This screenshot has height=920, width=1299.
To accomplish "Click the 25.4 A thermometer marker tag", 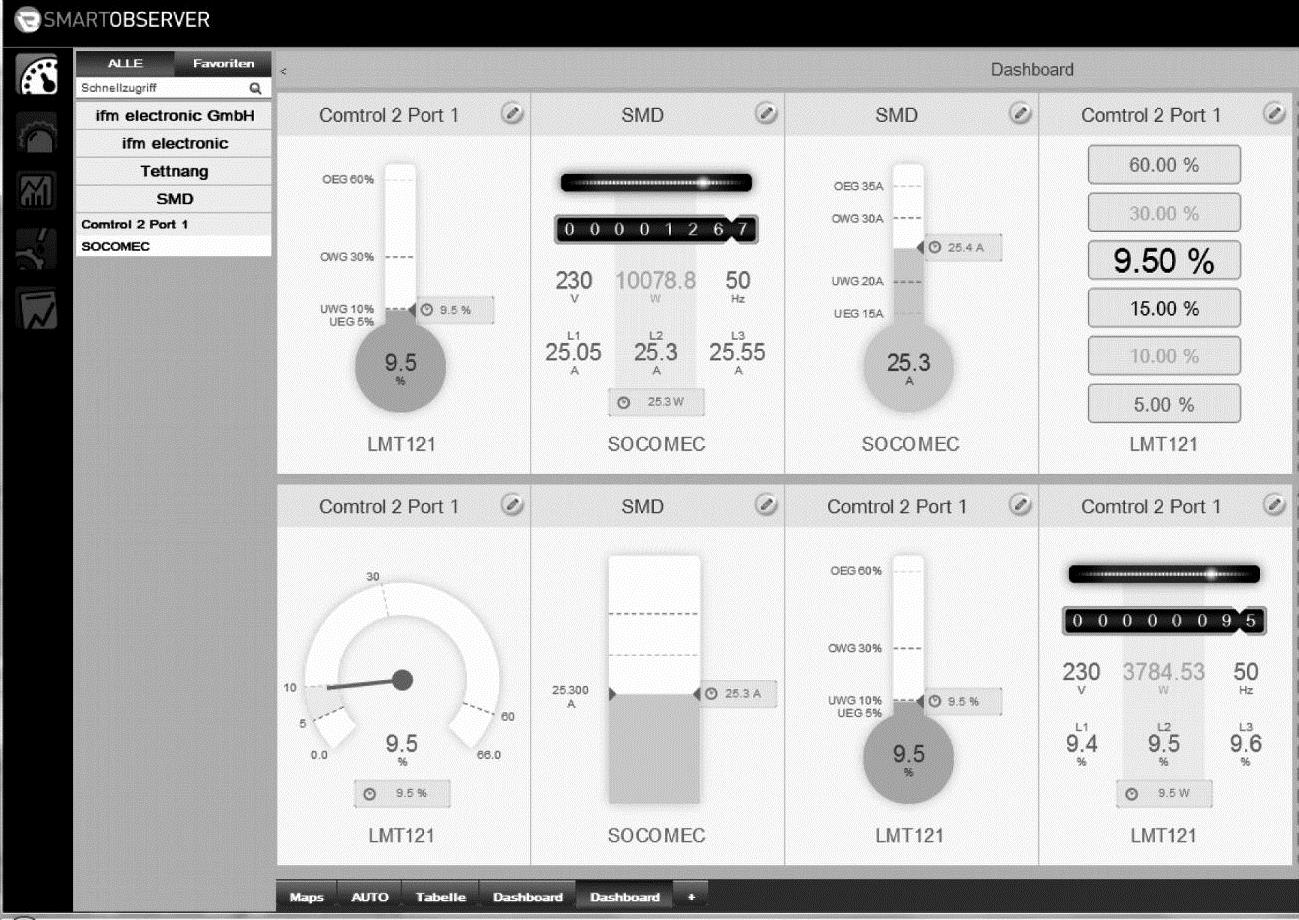I will pos(961,247).
